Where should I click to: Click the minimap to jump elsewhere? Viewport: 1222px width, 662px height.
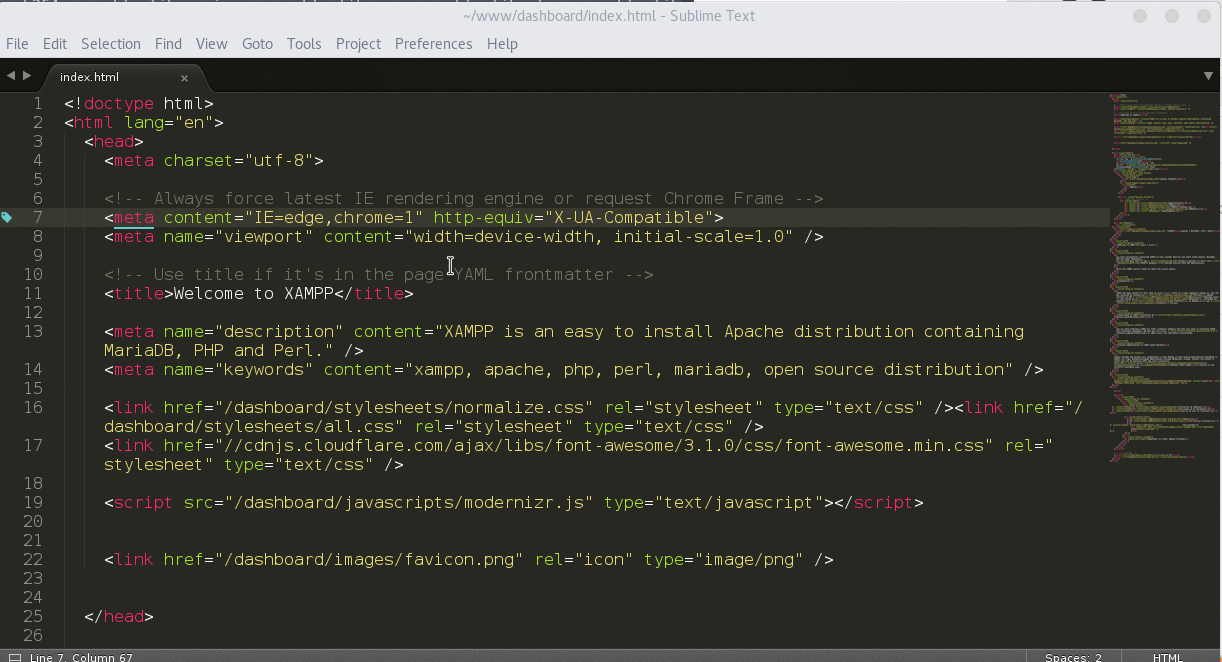point(1160,300)
